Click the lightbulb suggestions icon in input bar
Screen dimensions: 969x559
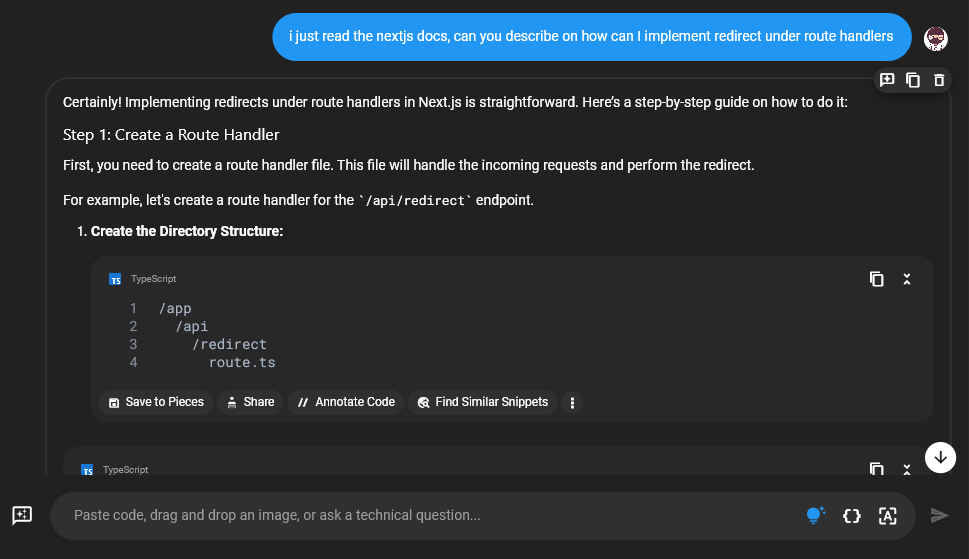(x=815, y=515)
